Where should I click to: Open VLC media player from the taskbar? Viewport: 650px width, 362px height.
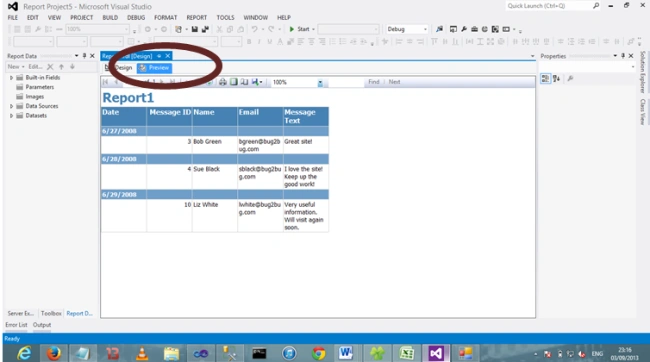[x=142, y=353]
